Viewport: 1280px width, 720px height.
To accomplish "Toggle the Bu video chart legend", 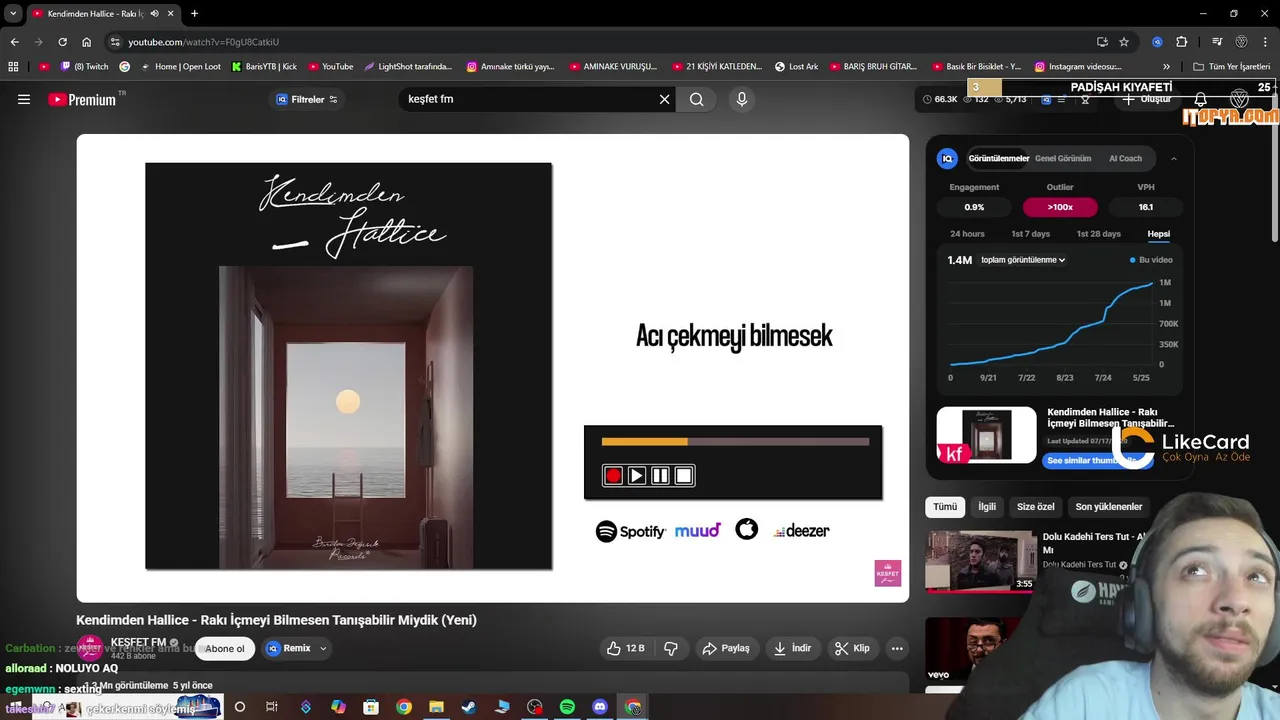I will (1151, 260).
